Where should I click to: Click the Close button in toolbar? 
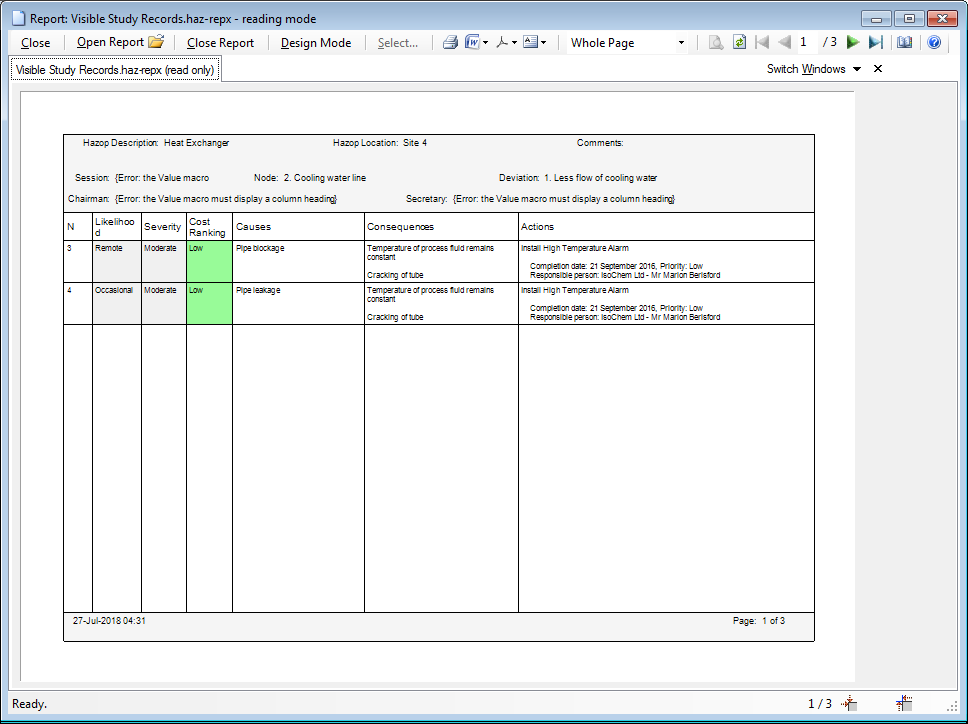(x=36, y=43)
